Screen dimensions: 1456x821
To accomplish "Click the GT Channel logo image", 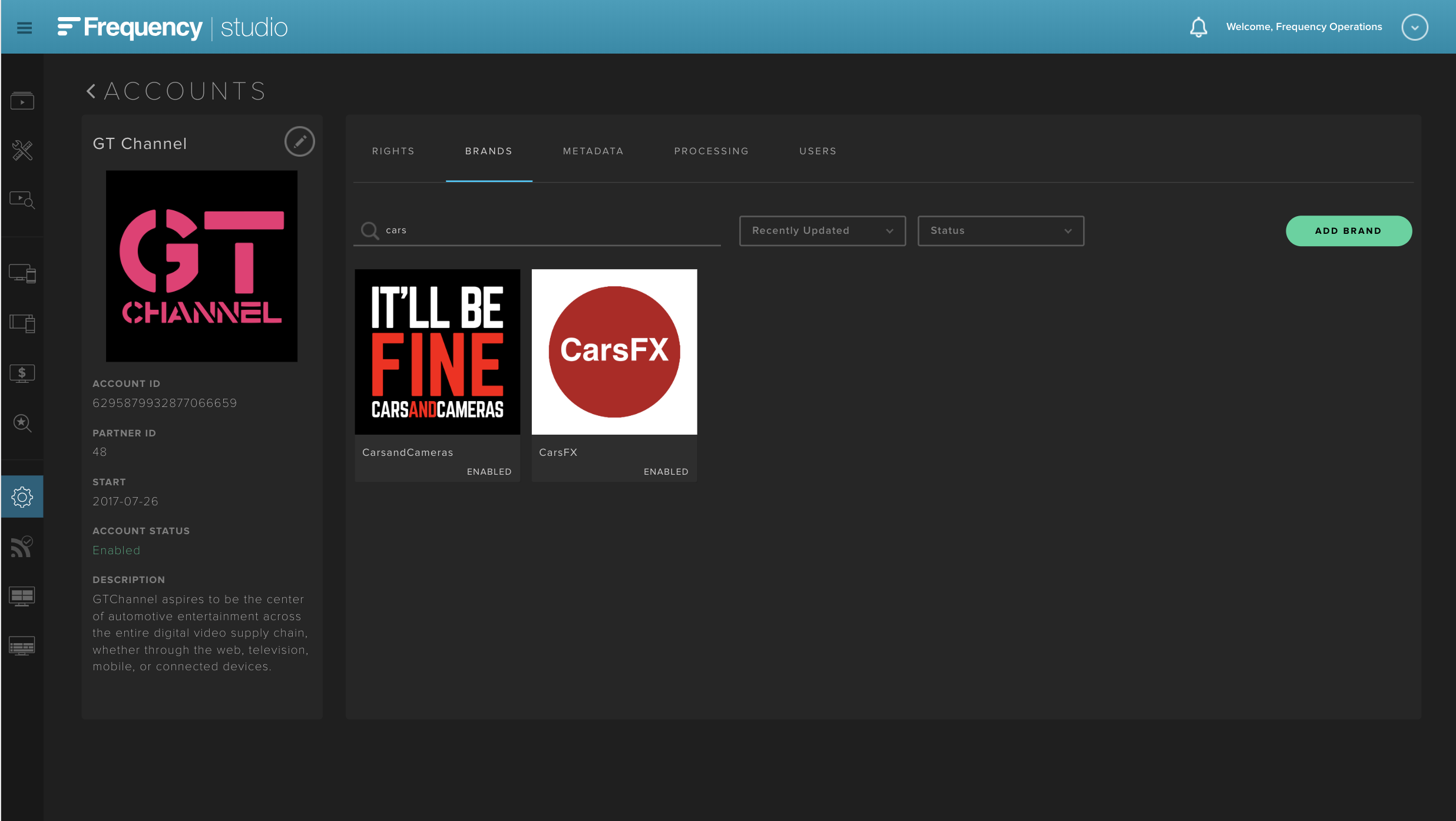I will (x=201, y=266).
